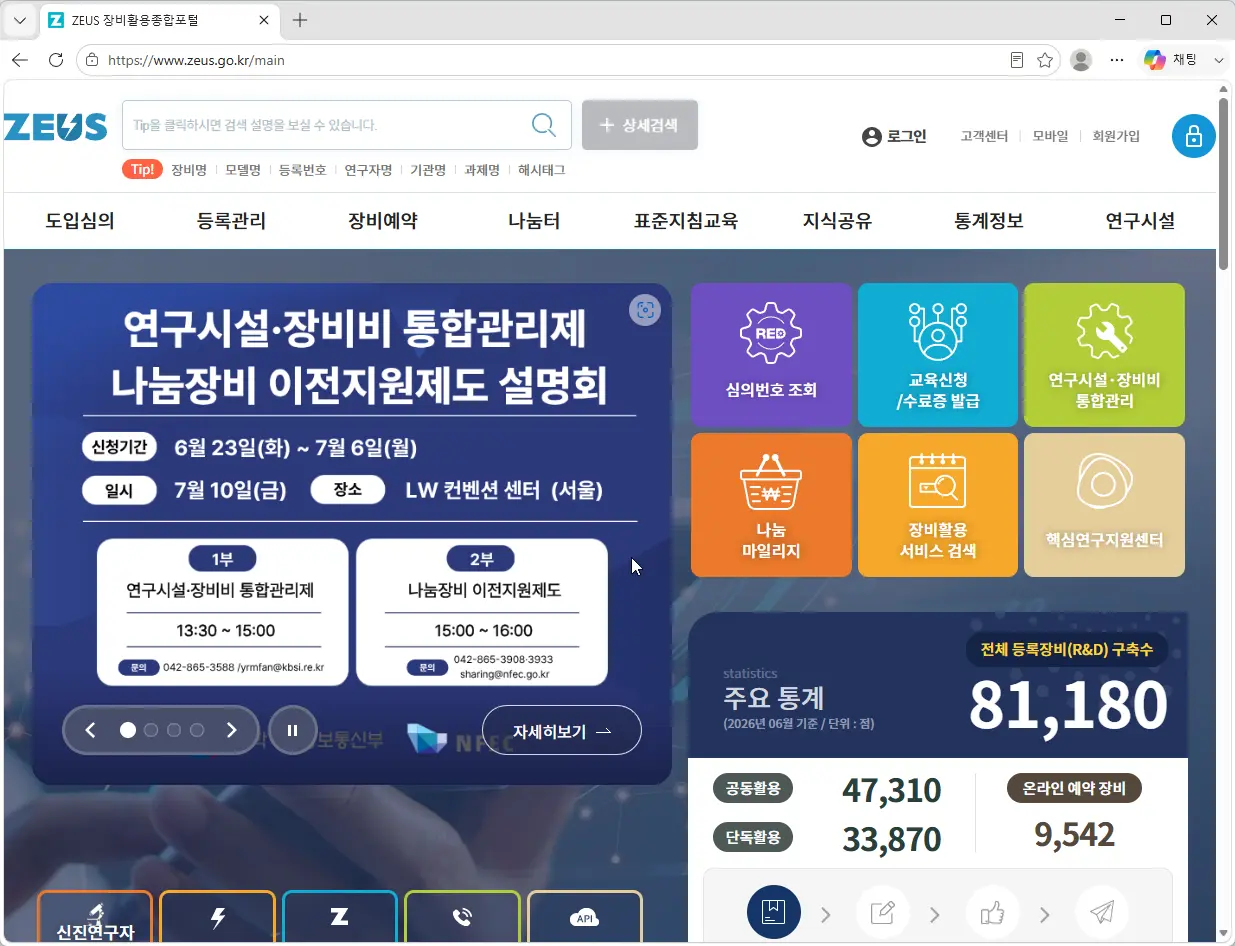1235x946 pixels.
Task: Select the 등록번호 search filter
Action: point(303,170)
